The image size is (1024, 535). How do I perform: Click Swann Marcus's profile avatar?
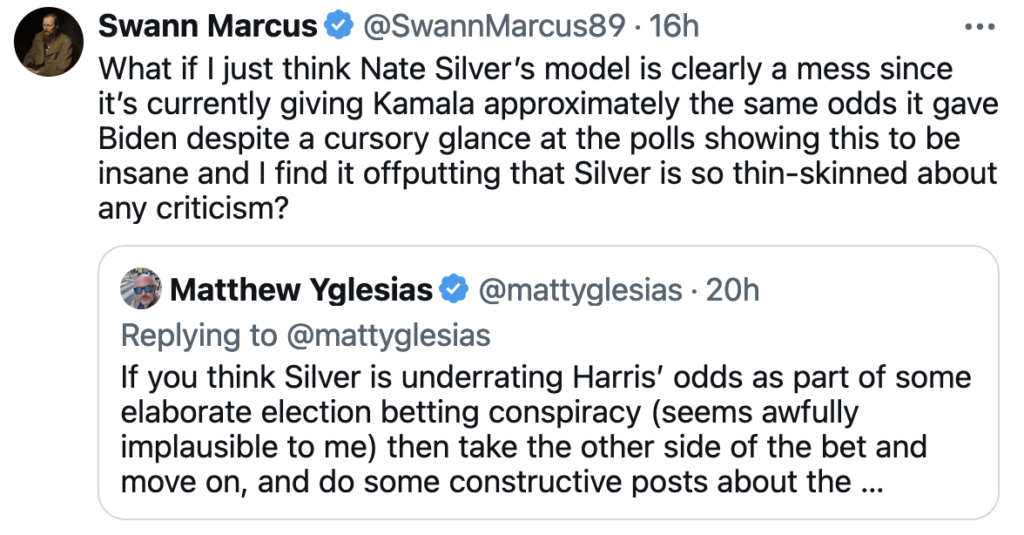(47, 46)
